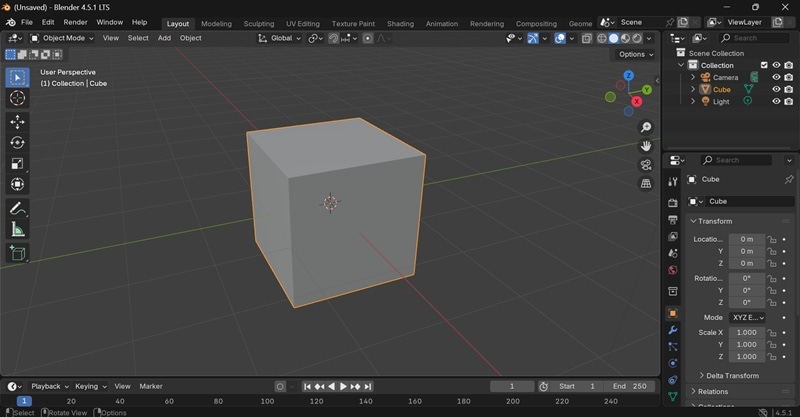This screenshot has width=800, height=417.
Task: Toggle X-ray mode in viewport header
Action: tap(587, 38)
